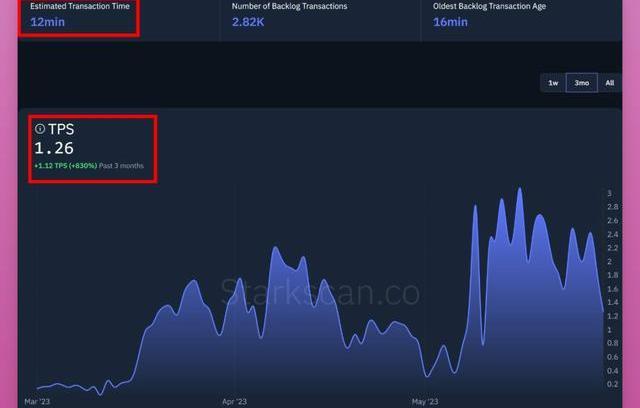Click the Past 3 months caption
Viewport: 640px width, 408px height.
point(120,165)
